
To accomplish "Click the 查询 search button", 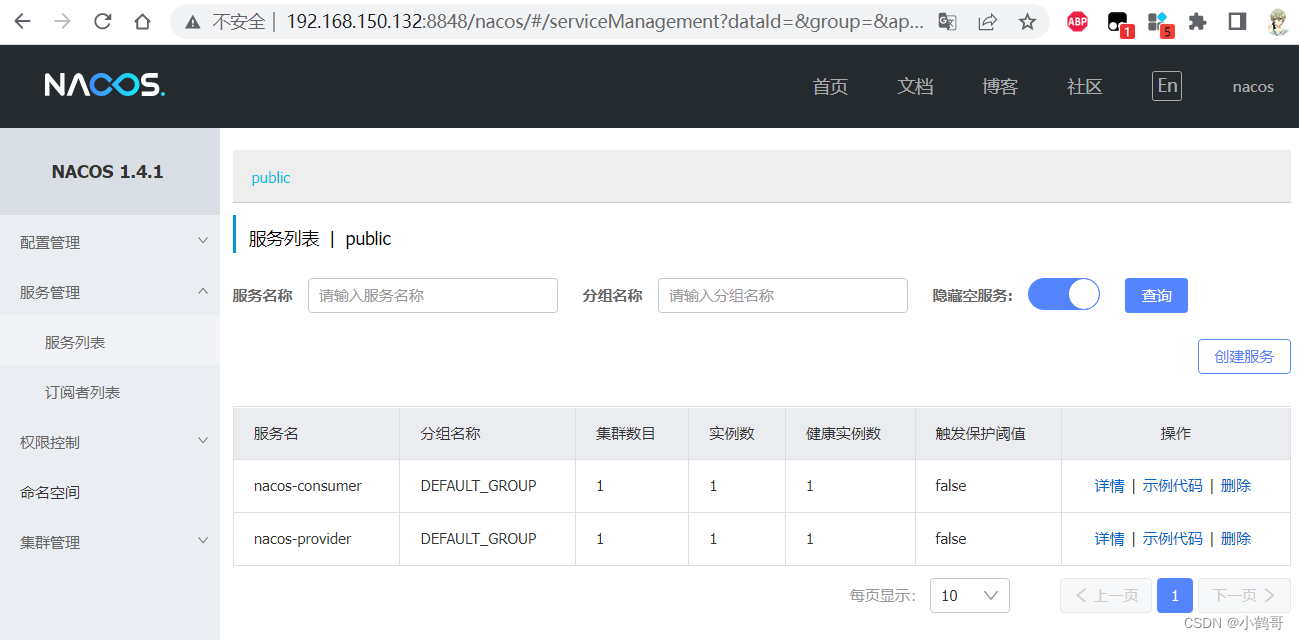I will coord(1156,296).
